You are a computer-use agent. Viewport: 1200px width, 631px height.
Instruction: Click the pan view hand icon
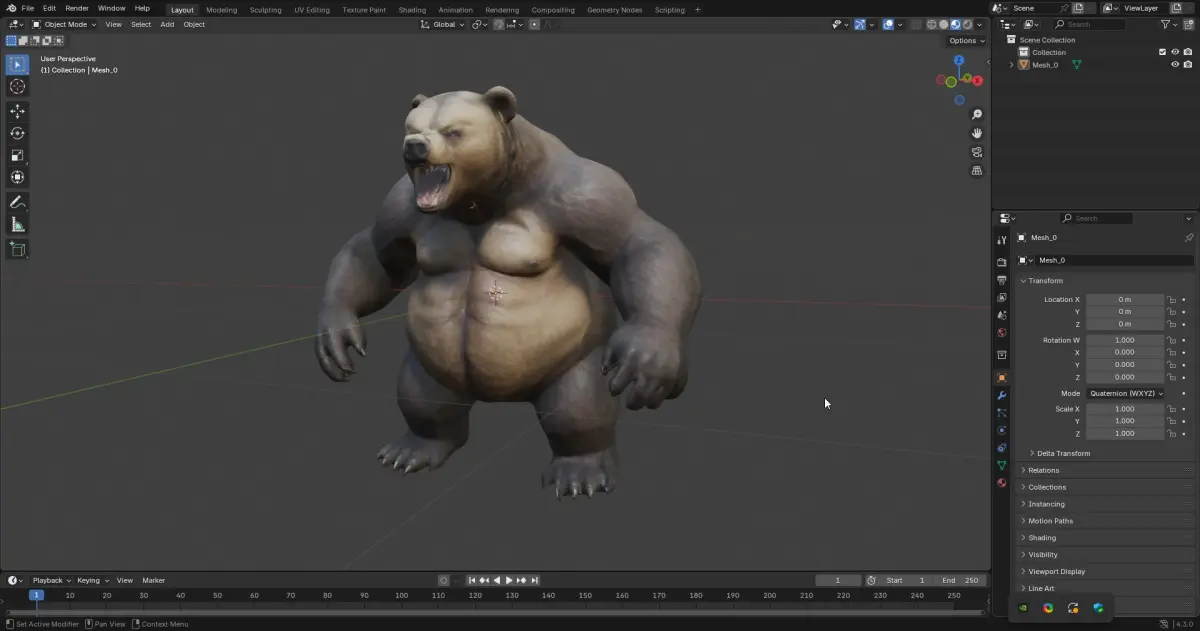pyautogui.click(x=977, y=133)
